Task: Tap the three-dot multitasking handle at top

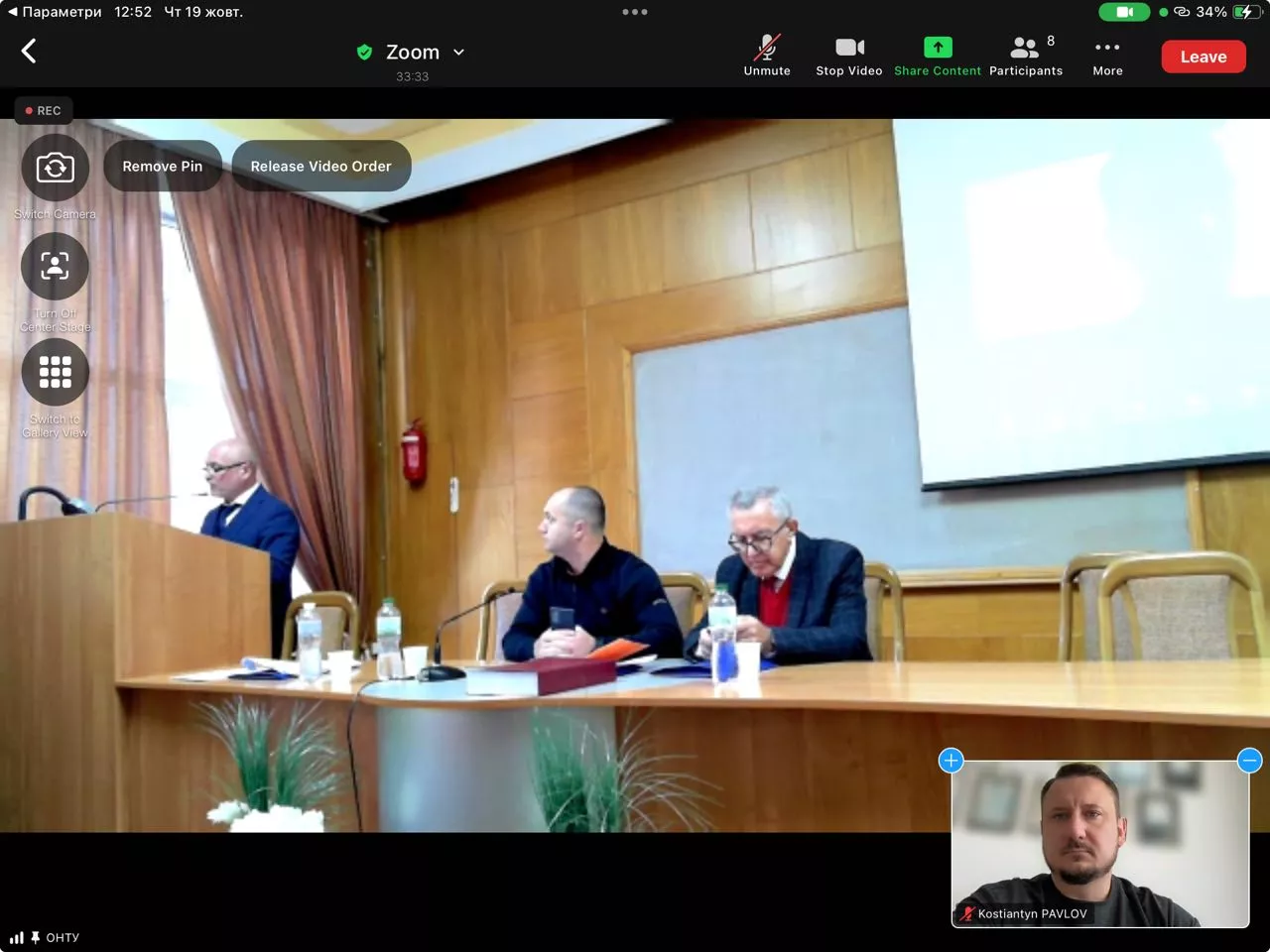Action: tap(635, 12)
